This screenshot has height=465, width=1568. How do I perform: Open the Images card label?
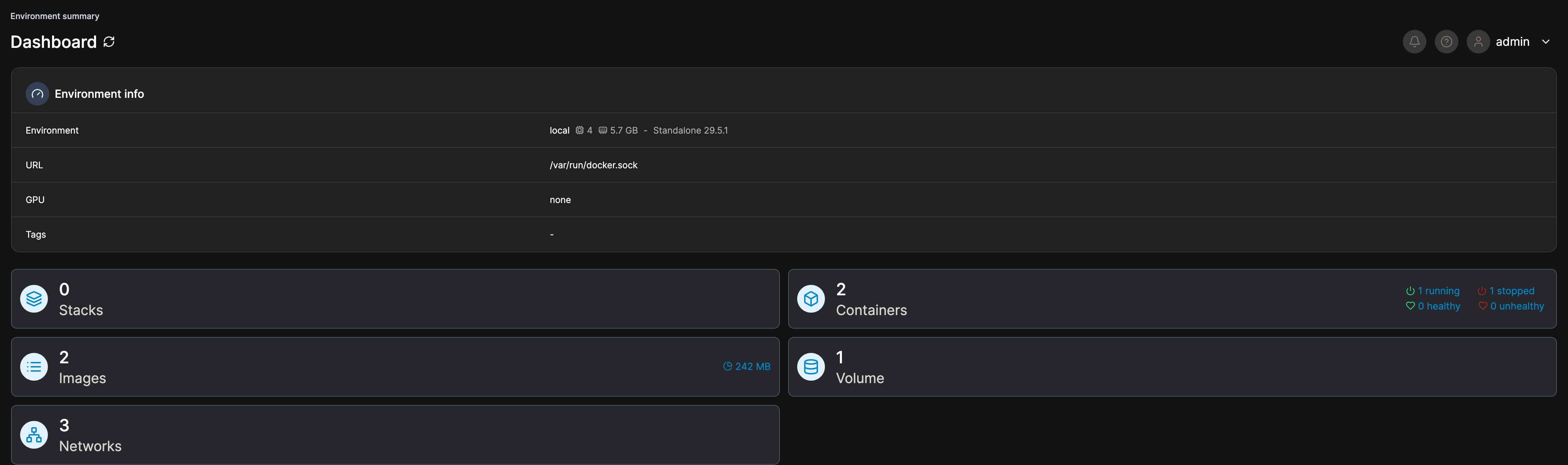(x=82, y=379)
